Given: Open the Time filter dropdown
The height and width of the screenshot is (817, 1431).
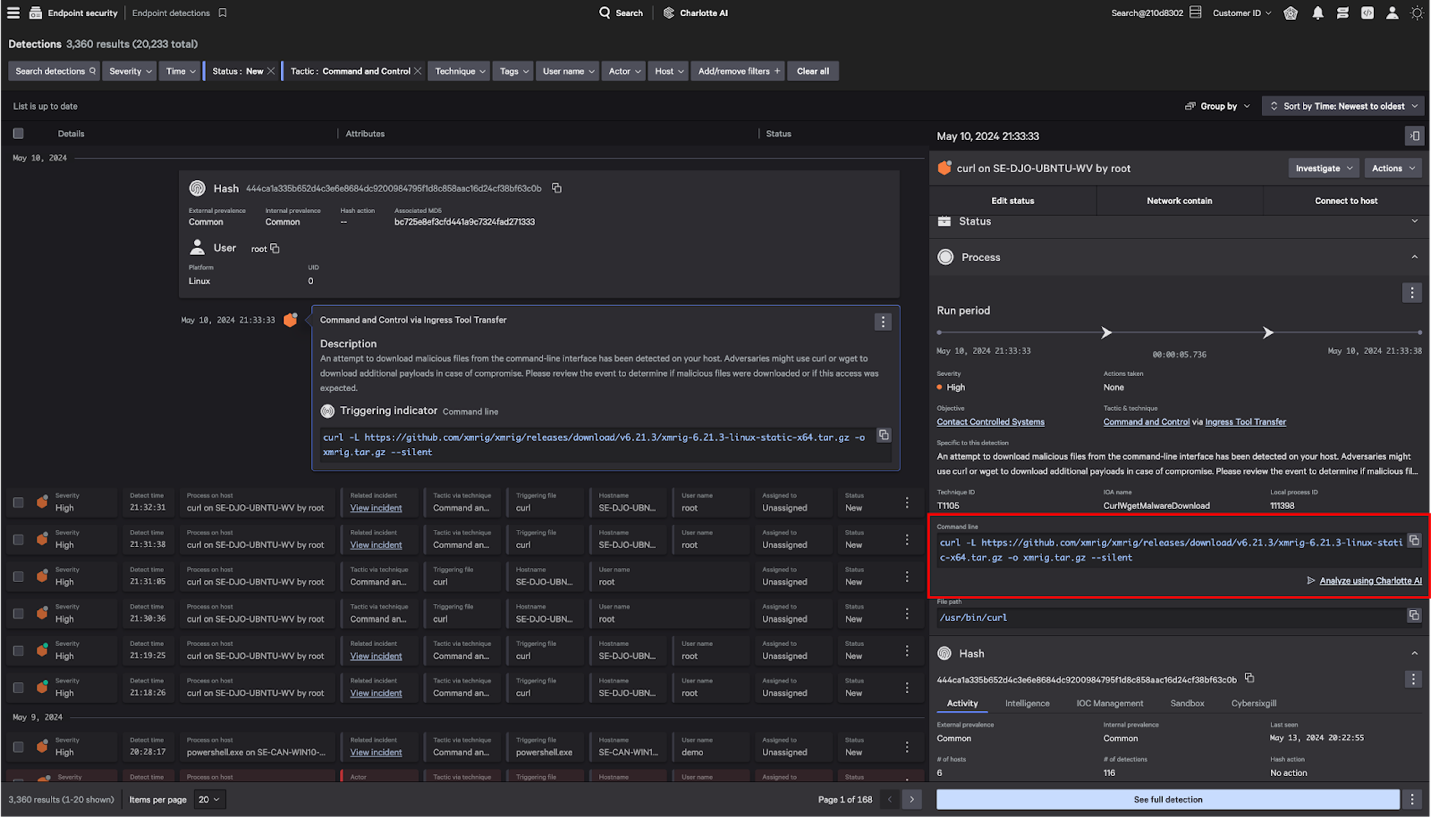Looking at the screenshot, I should [180, 71].
